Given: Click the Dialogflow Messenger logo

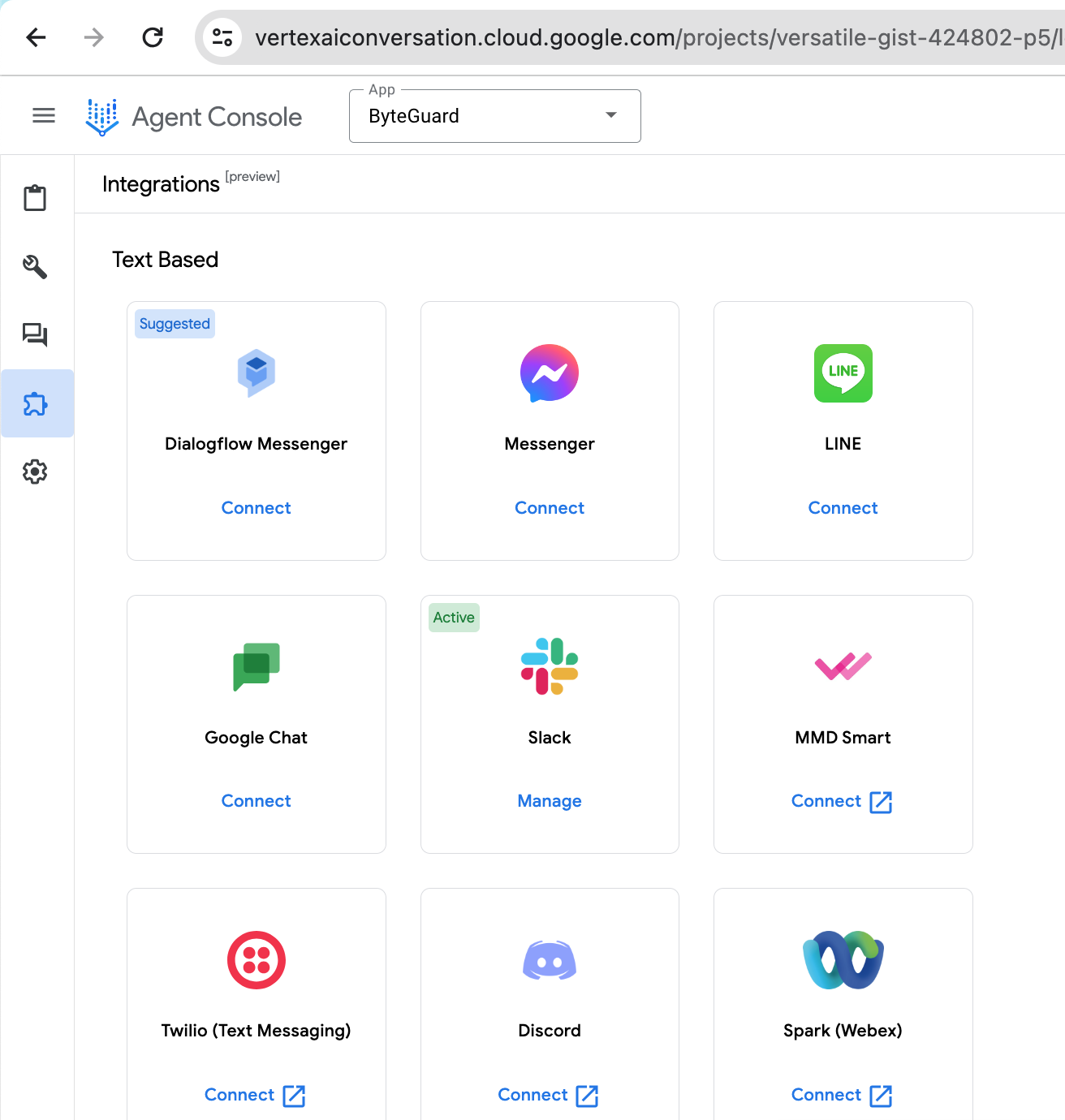Looking at the screenshot, I should (257, 373).
